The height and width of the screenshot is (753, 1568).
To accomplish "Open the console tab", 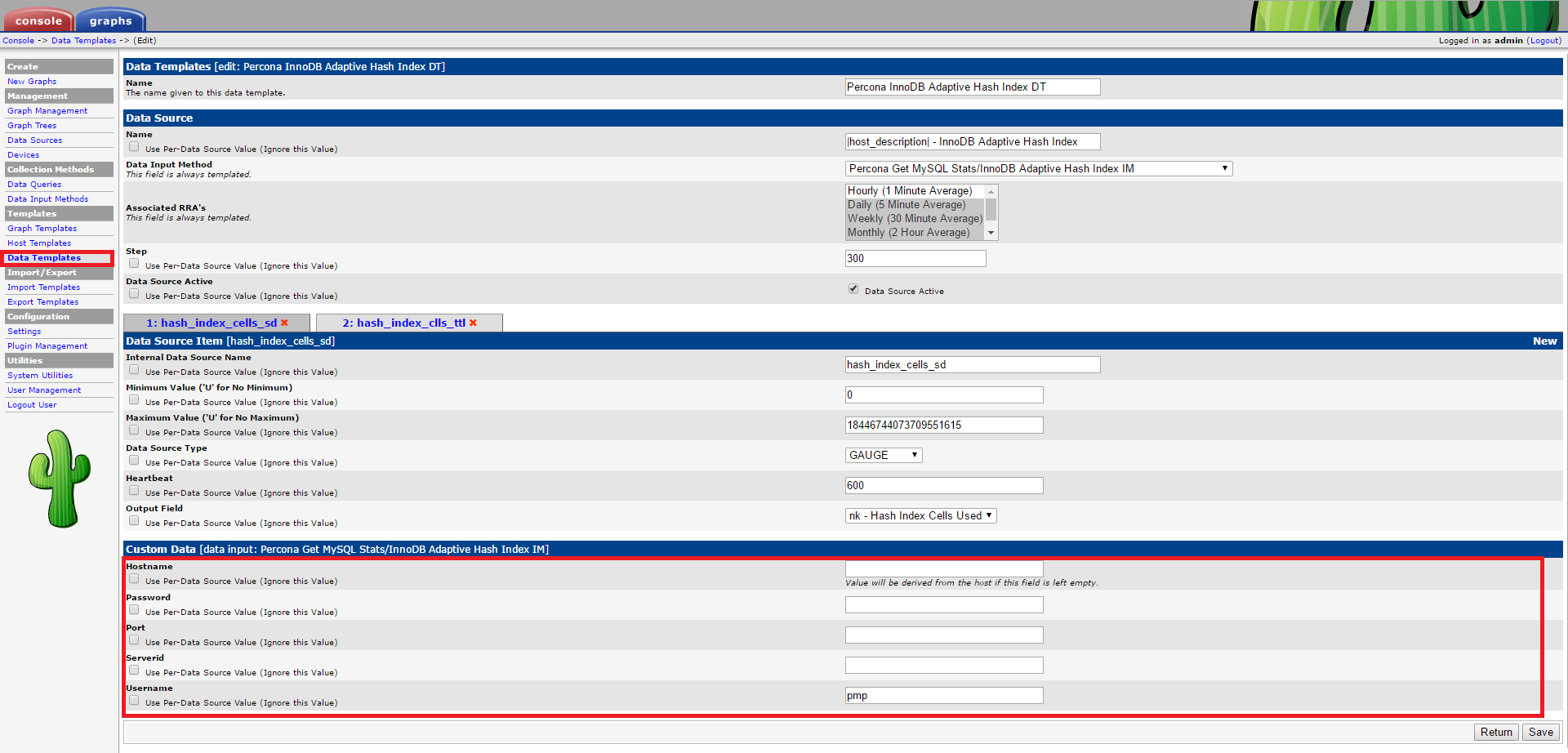I will click(38, 20).
